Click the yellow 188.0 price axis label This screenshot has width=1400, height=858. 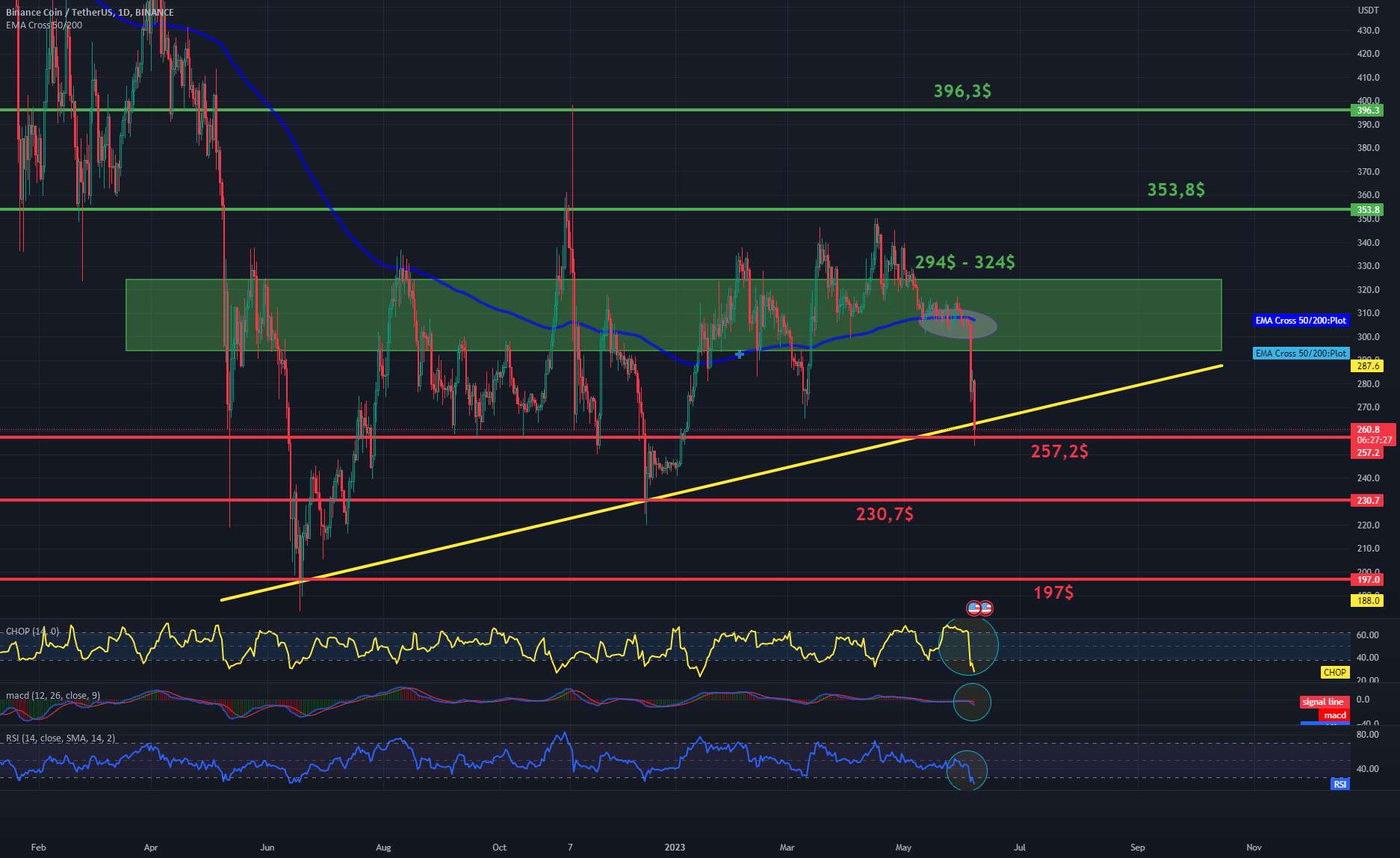(1367, 601)
